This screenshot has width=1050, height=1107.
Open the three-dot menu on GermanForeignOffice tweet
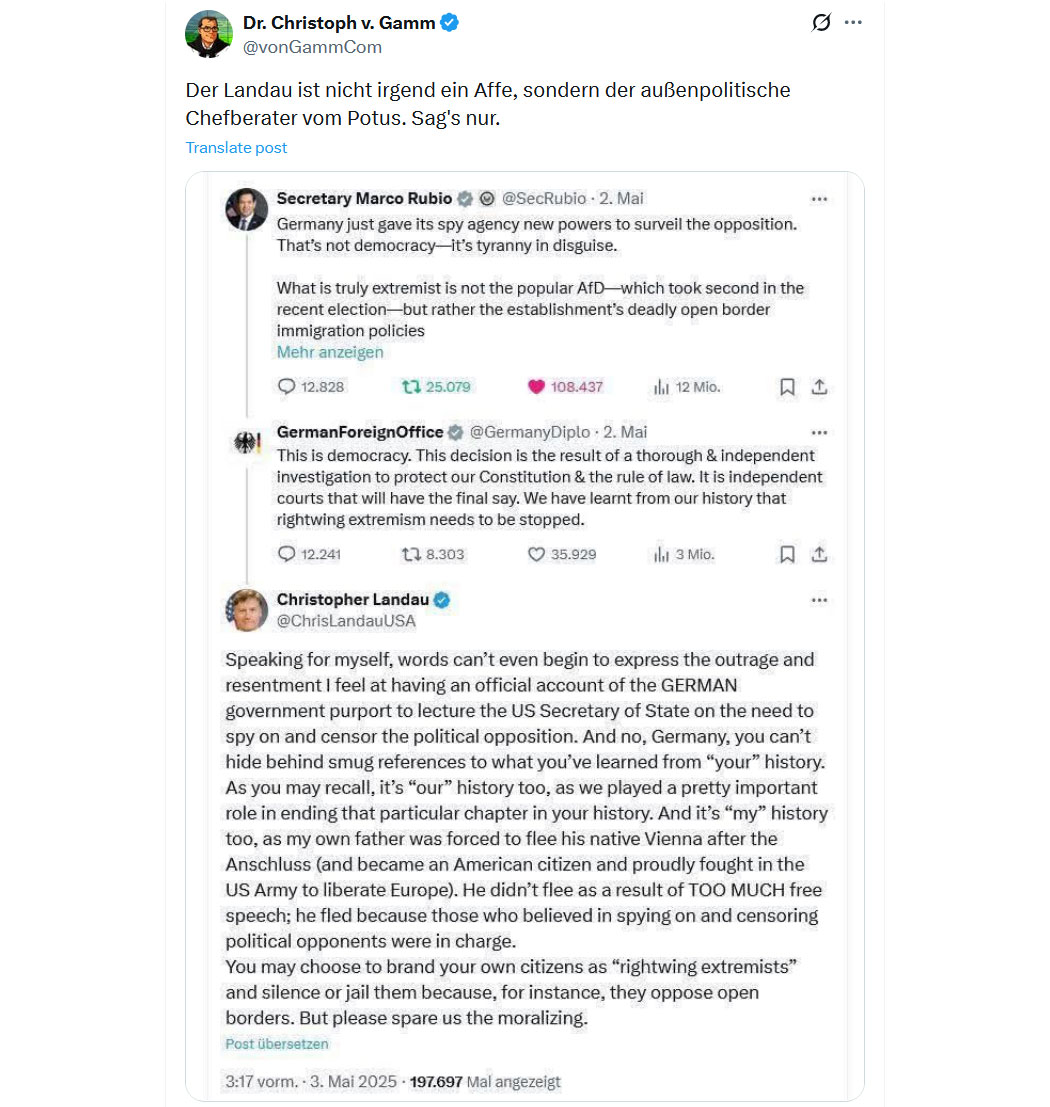tap(819, 433)
